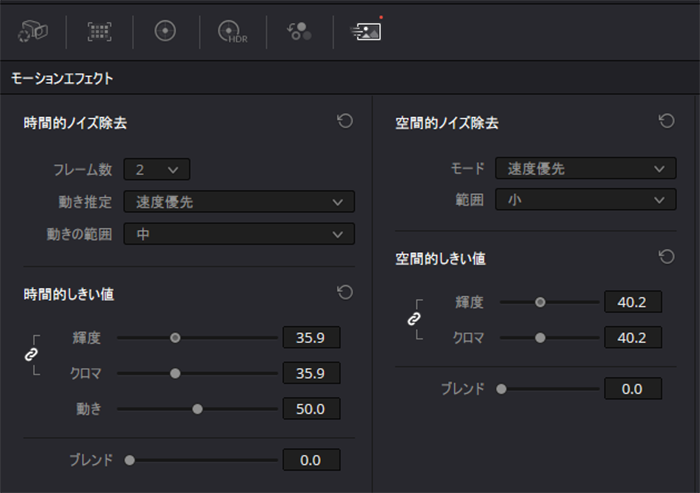Select the Color Wheels palette icon
Screen dimensions: 700x493
pyautogui.click(x=165, y=31)
